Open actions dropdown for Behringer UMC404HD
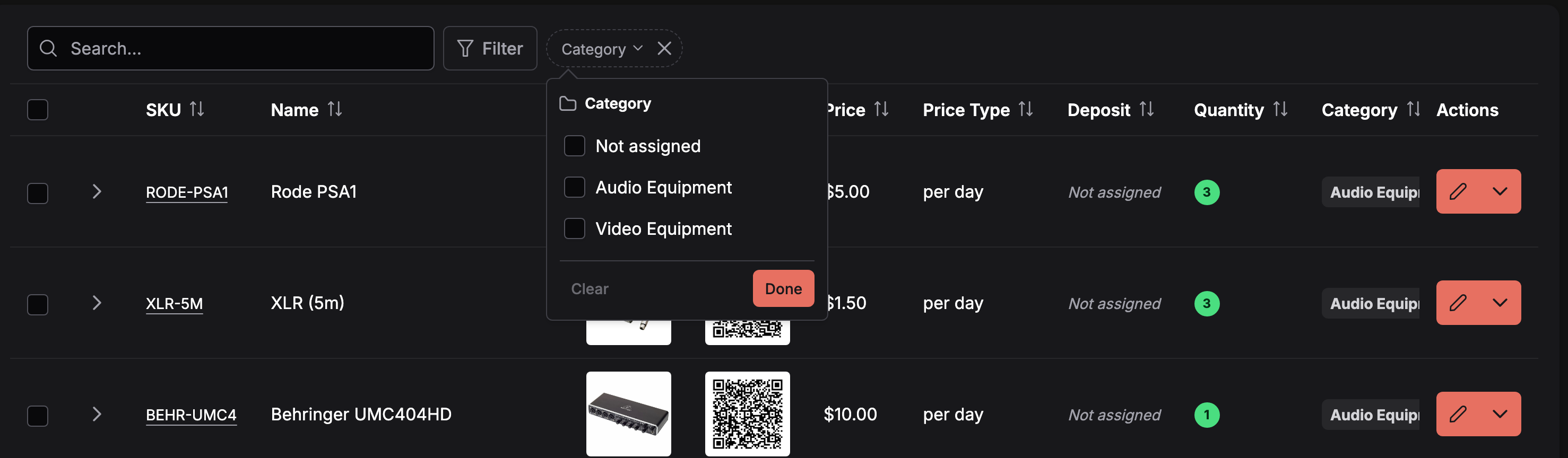 pos(1500,414)
